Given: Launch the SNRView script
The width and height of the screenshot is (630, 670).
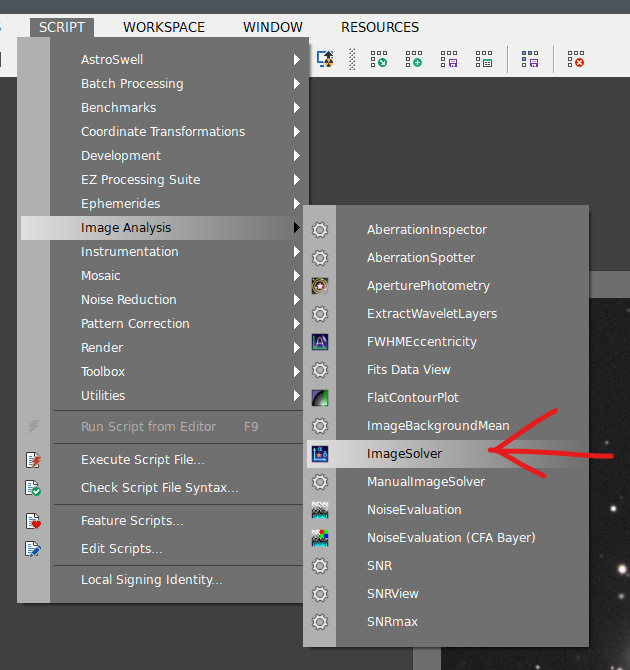Looking at the screenshot, I should pyautogui.click(x=393, y=594).
